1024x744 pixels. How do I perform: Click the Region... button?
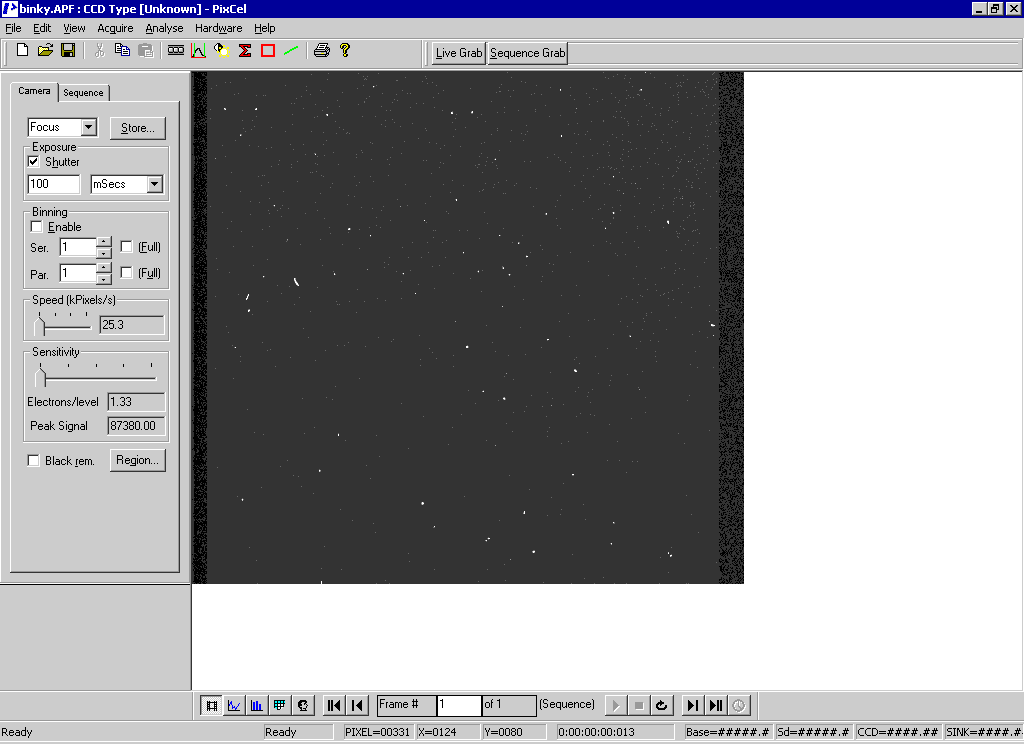tap(137, 460)
